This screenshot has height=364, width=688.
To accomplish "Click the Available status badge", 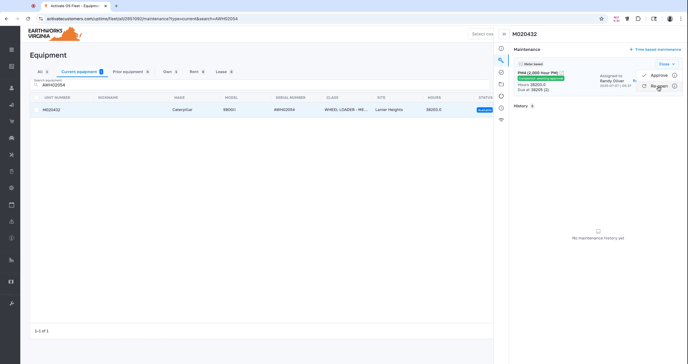I will point(485,110).
